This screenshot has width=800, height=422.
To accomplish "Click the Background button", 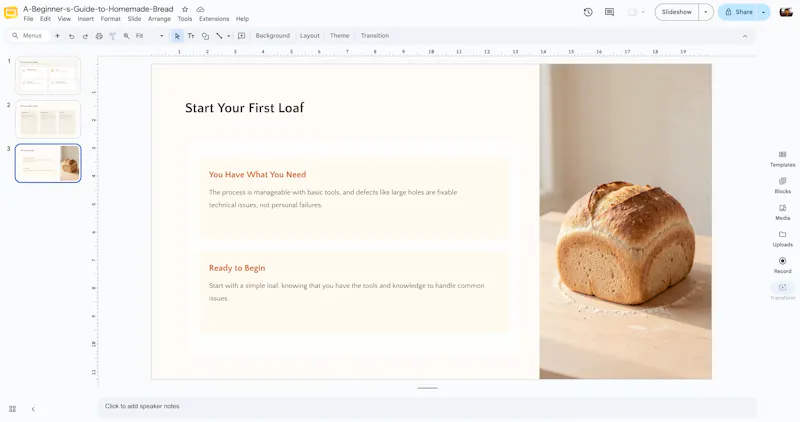I will pyautogui.click(x=272, y=36).
